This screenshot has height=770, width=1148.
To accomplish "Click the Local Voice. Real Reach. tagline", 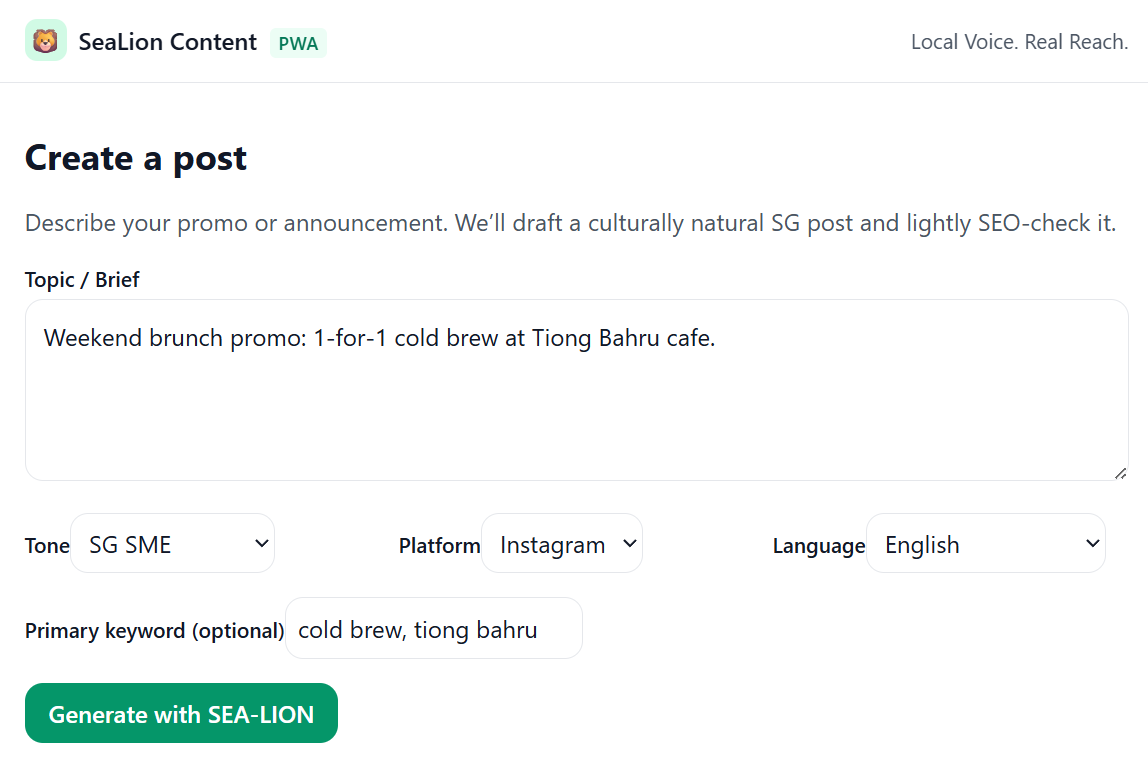I will (x=1019, y=42).
